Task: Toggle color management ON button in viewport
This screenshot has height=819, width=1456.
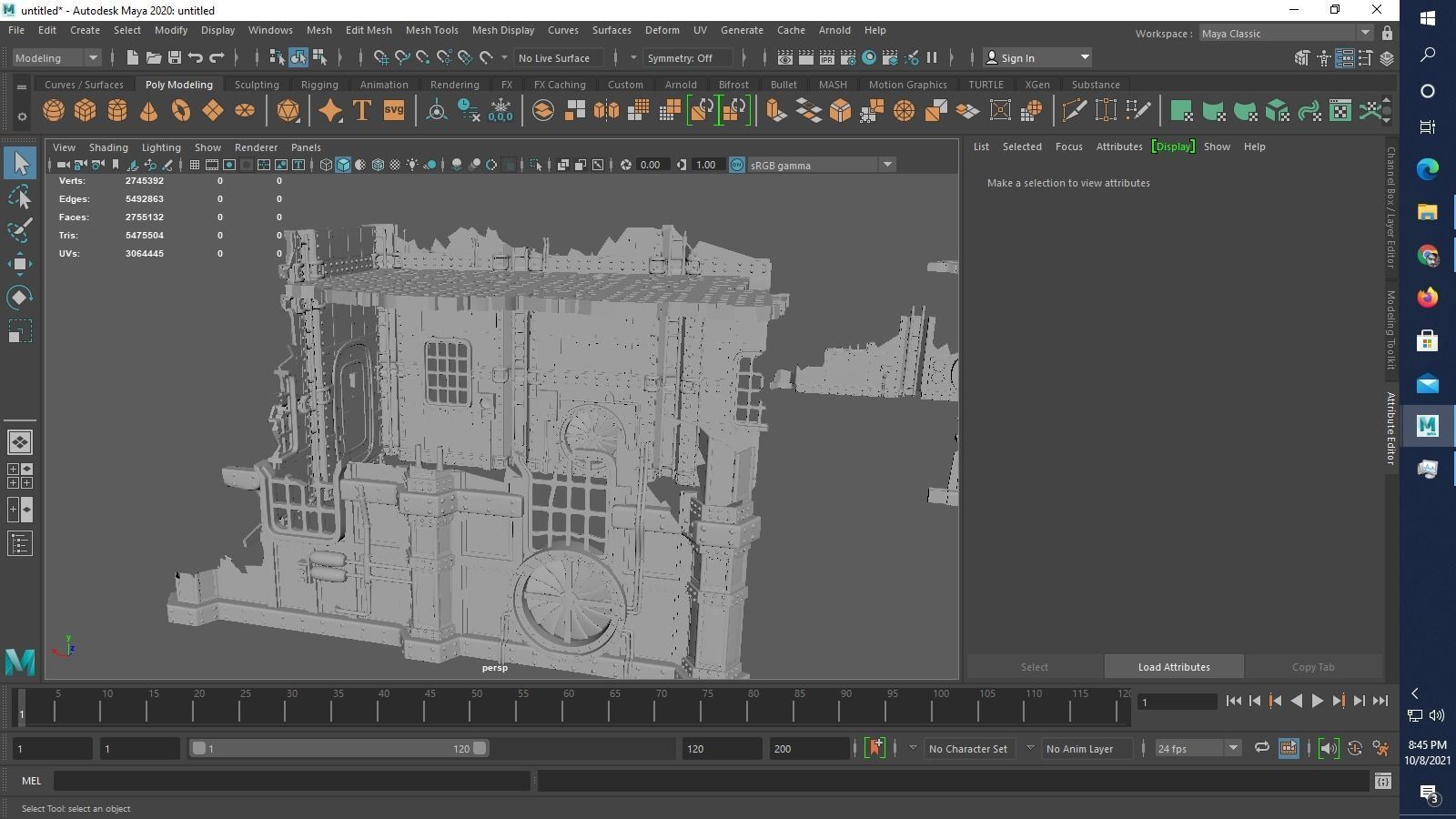Action: point(737,165)
